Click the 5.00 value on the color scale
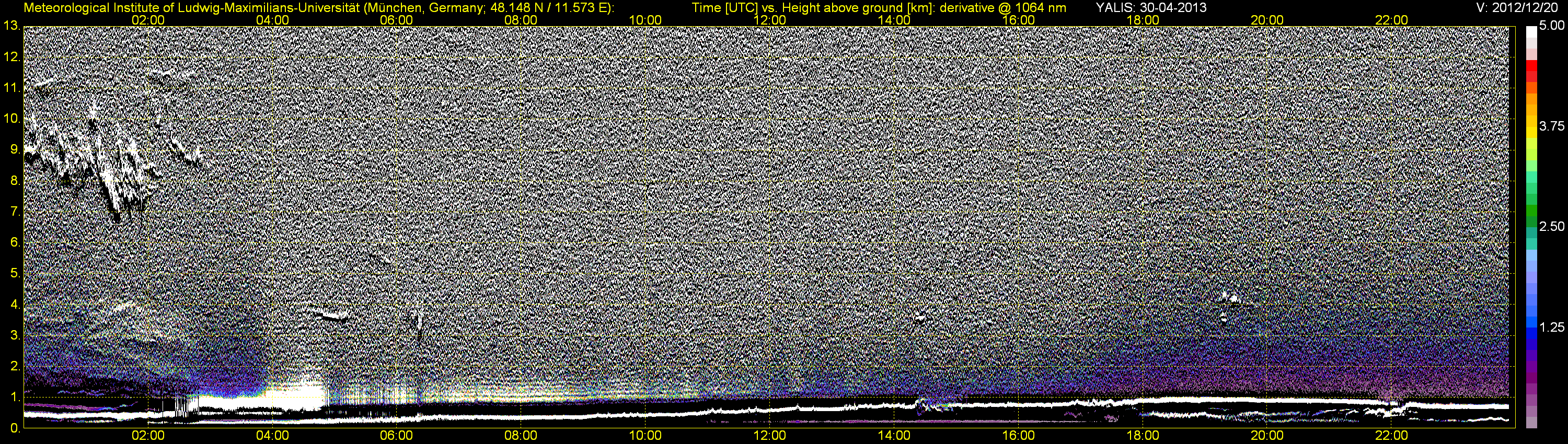1568x444 pixels. pos(1552,26)
